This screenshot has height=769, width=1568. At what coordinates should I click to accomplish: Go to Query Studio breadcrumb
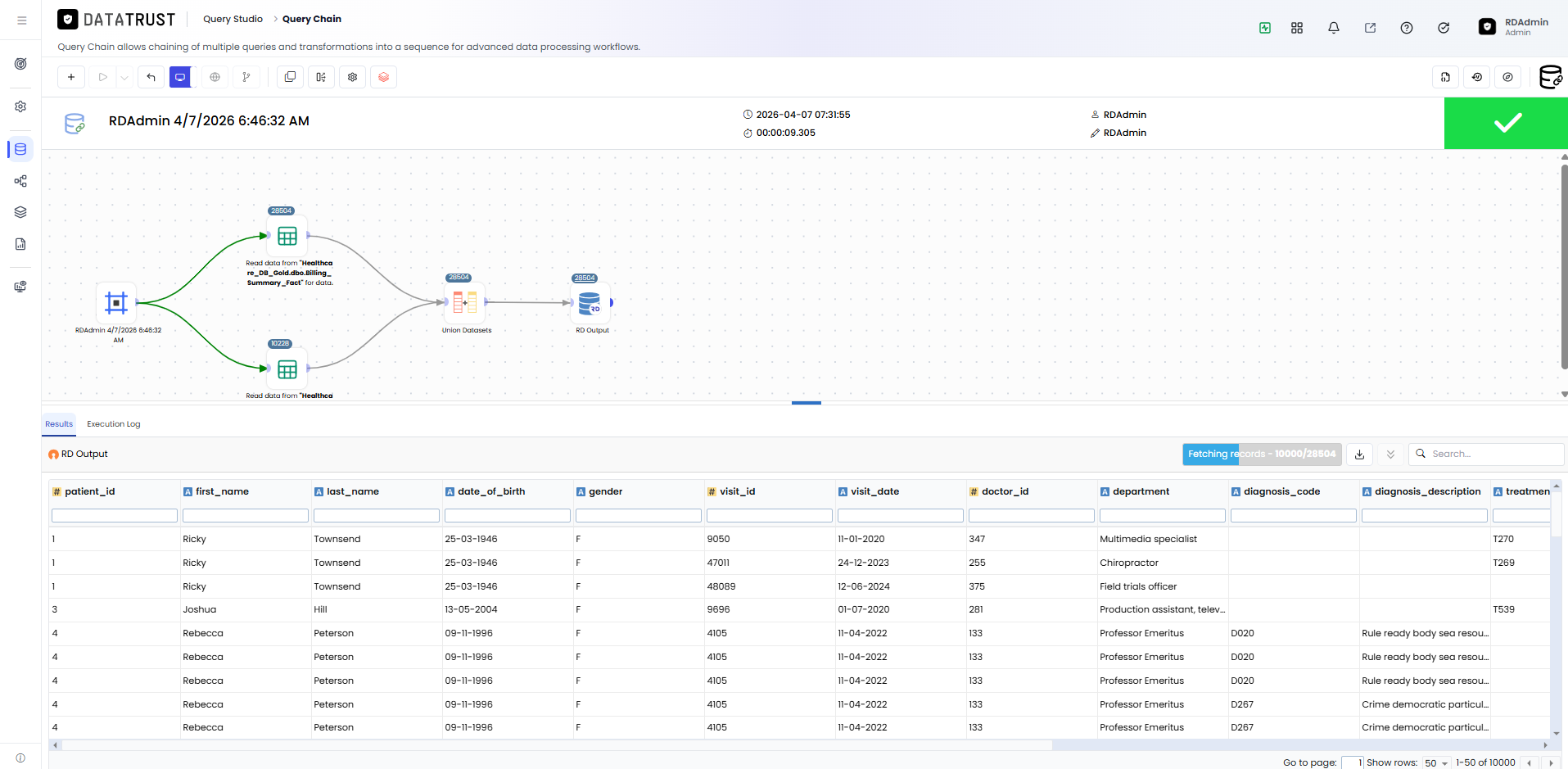pyautogui.click(x=233, y=19)
